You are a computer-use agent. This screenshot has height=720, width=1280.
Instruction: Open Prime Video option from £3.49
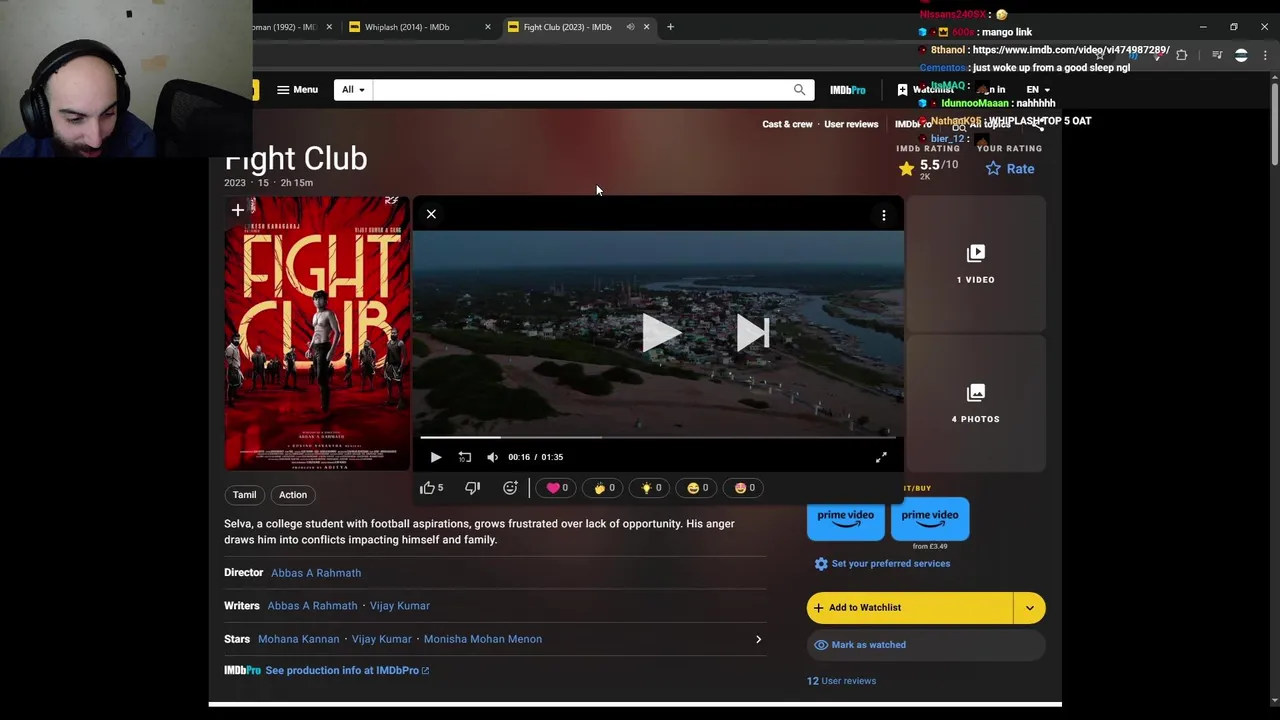(930, 519)
